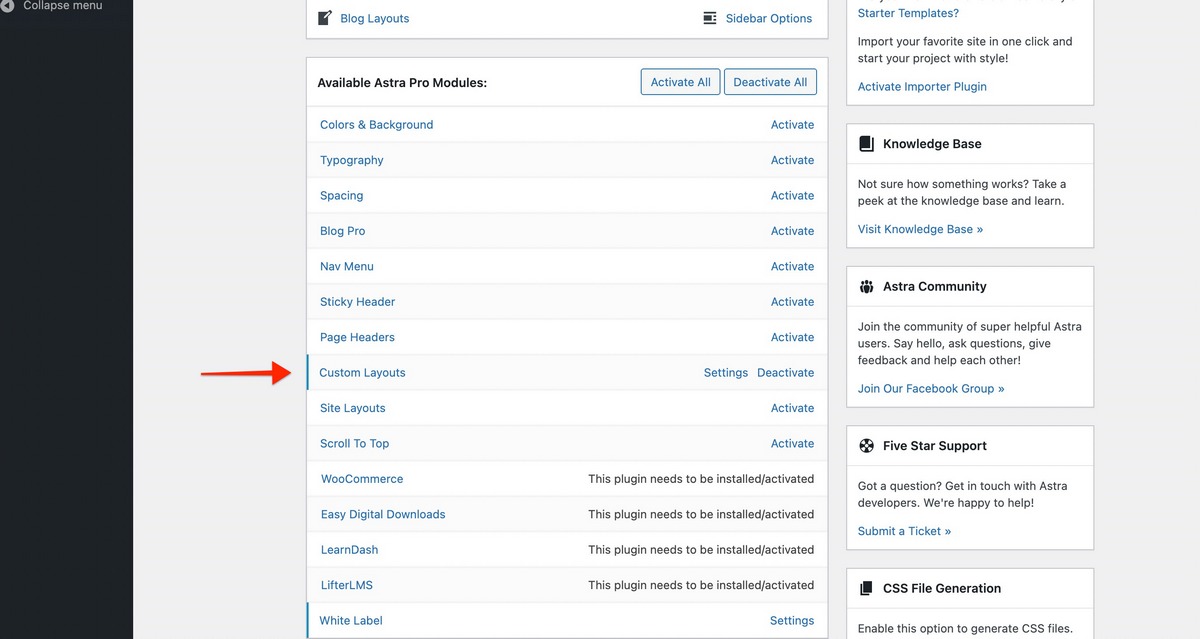Click LifterLMS install-required text
The width and height of the screenshot is (1200, 639).
(x=701, y=586)
